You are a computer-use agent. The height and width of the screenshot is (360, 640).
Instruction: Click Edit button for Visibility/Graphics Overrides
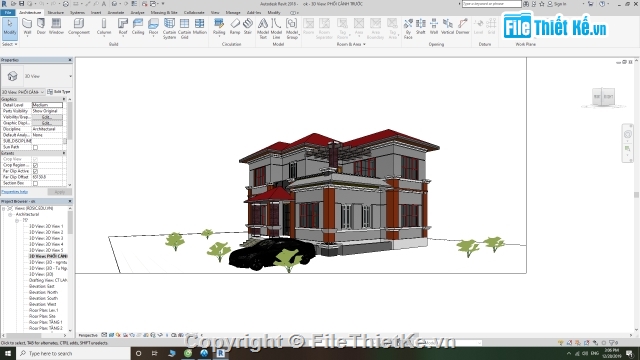[47, 117]
